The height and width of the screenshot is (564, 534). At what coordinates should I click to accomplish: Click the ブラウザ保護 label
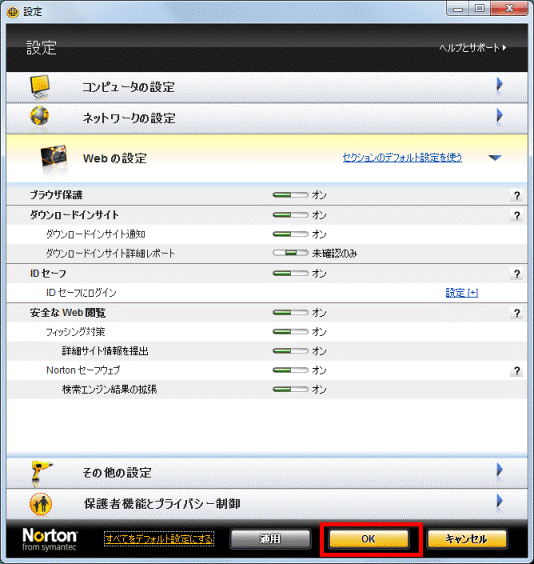(56, 195)
